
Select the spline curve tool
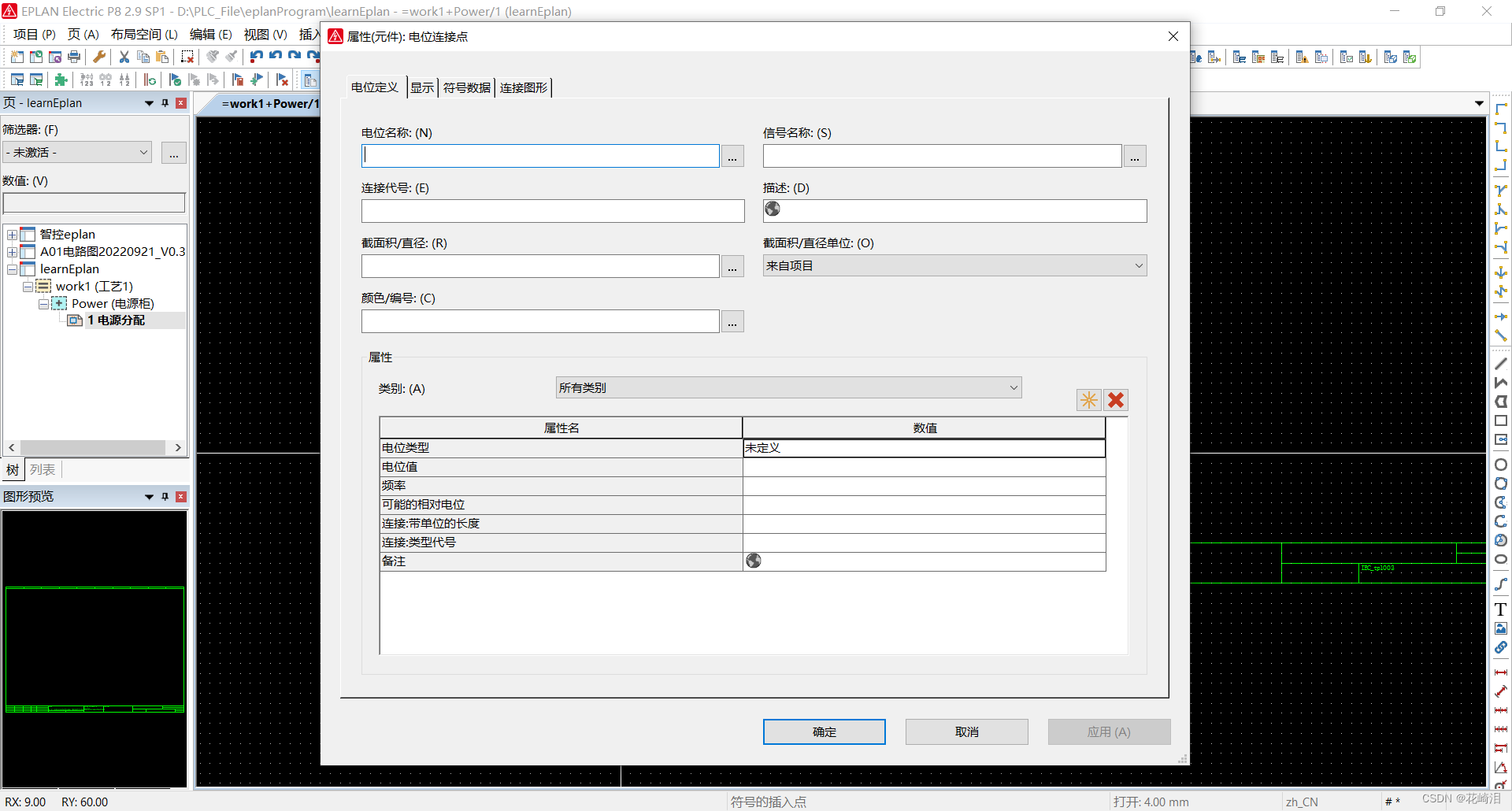tap(1501, 584)
